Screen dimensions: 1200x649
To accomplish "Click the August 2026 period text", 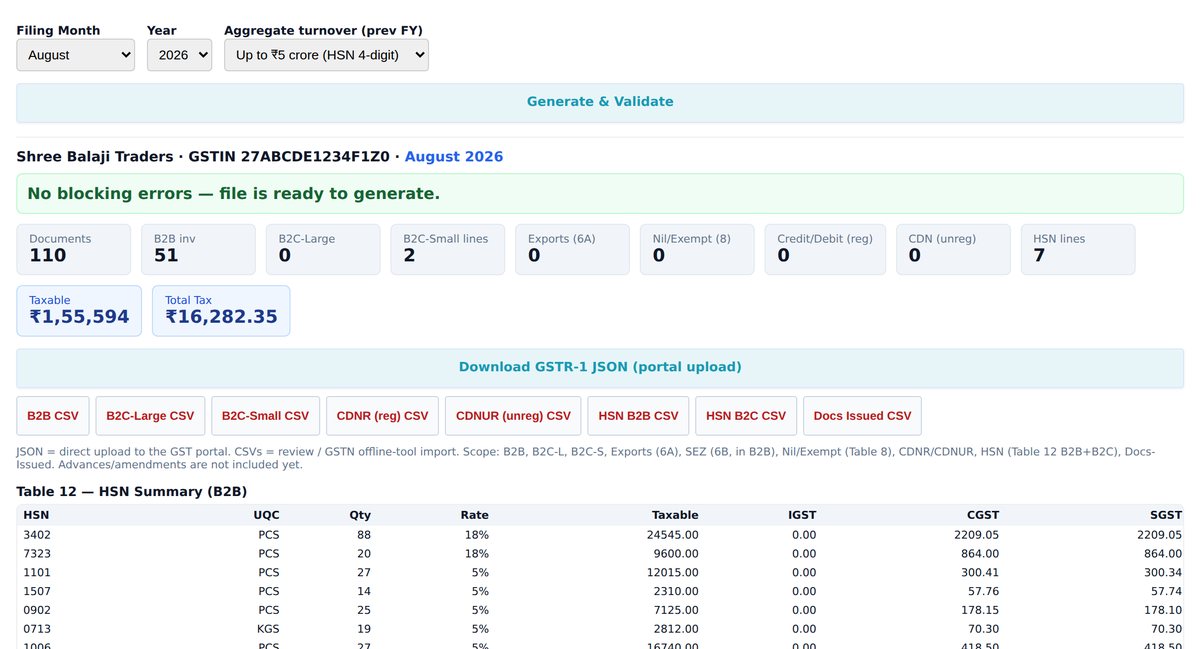I will tap(454, 157).
